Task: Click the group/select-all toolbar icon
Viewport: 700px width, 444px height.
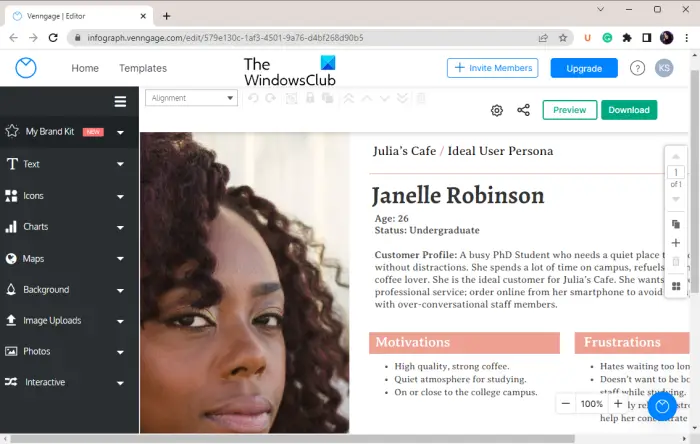Action: point(292,98)
